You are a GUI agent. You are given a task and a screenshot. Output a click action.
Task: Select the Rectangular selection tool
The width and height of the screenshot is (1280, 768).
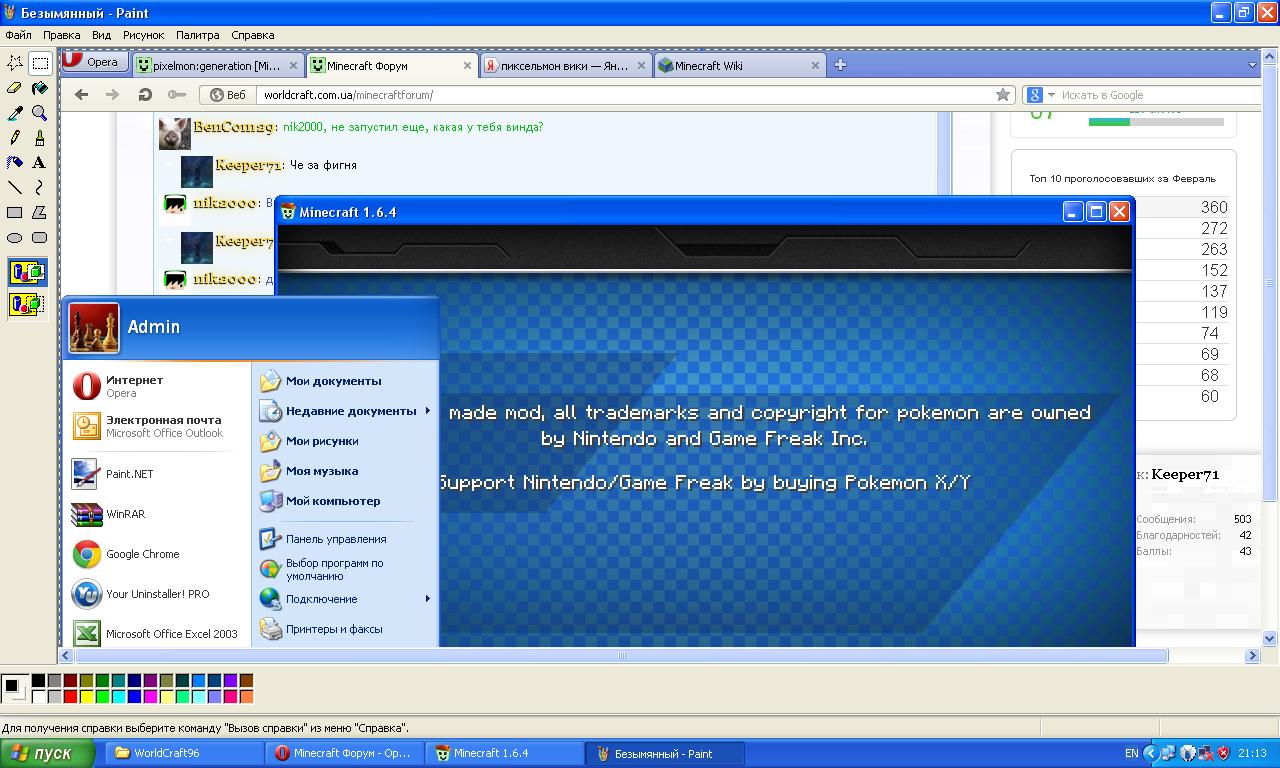click(x=40, y=63)
